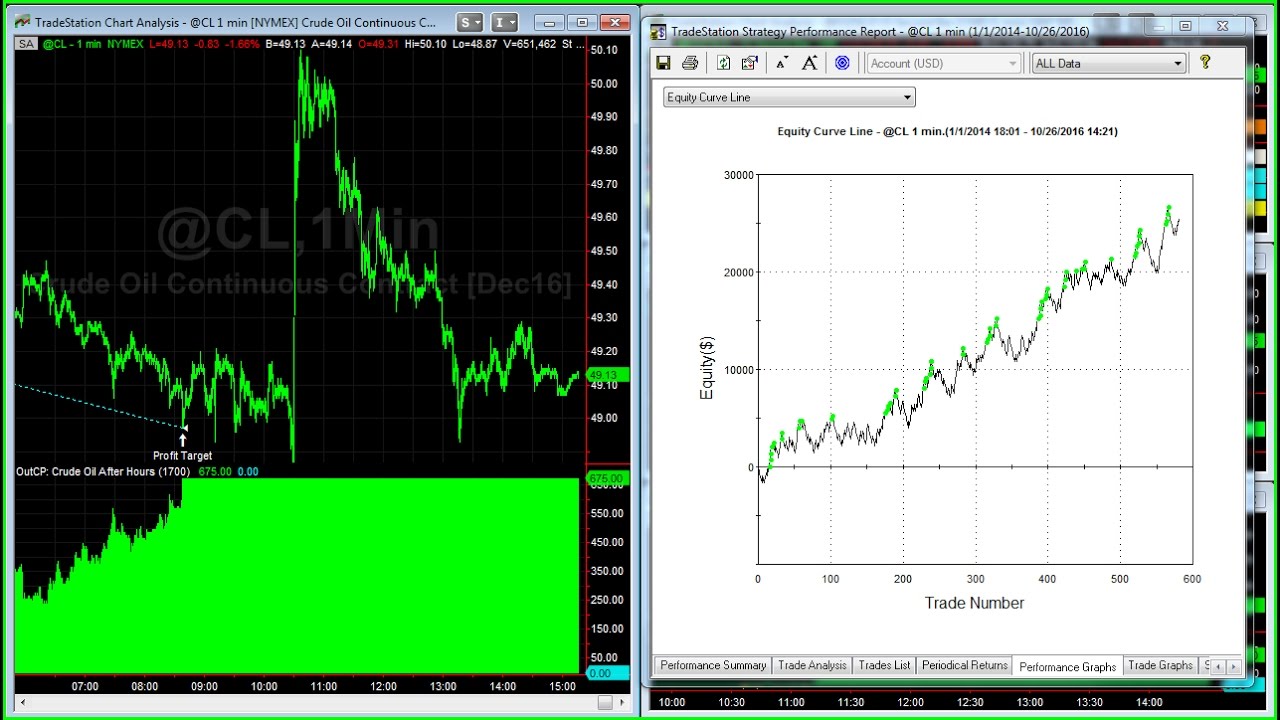Switch to the Trade Graphs tab
The width and height of the screenshot is (1280, 720).
click(1160, 665)
